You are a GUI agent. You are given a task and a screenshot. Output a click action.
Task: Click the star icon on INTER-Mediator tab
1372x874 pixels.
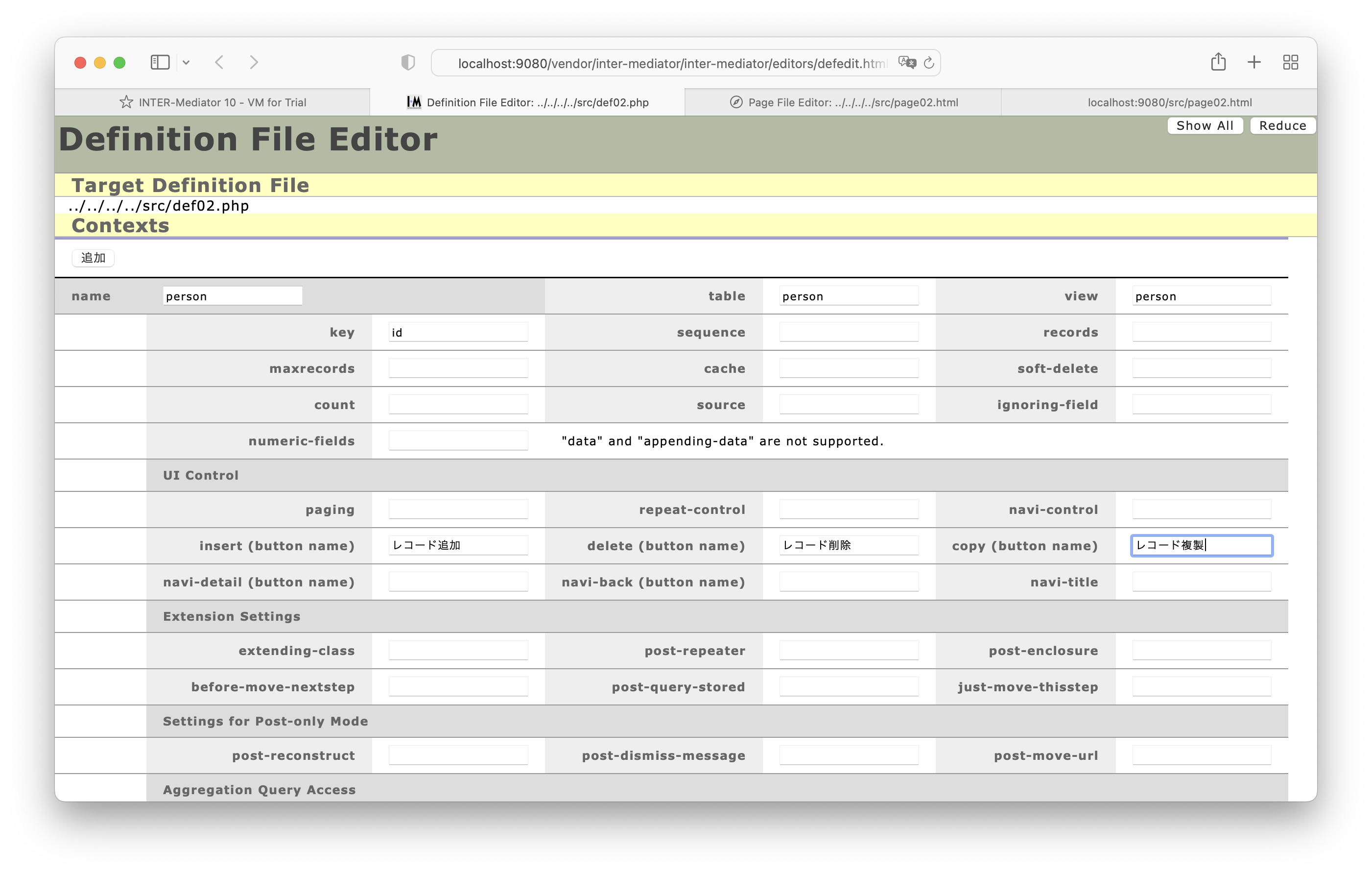(126, 102)
